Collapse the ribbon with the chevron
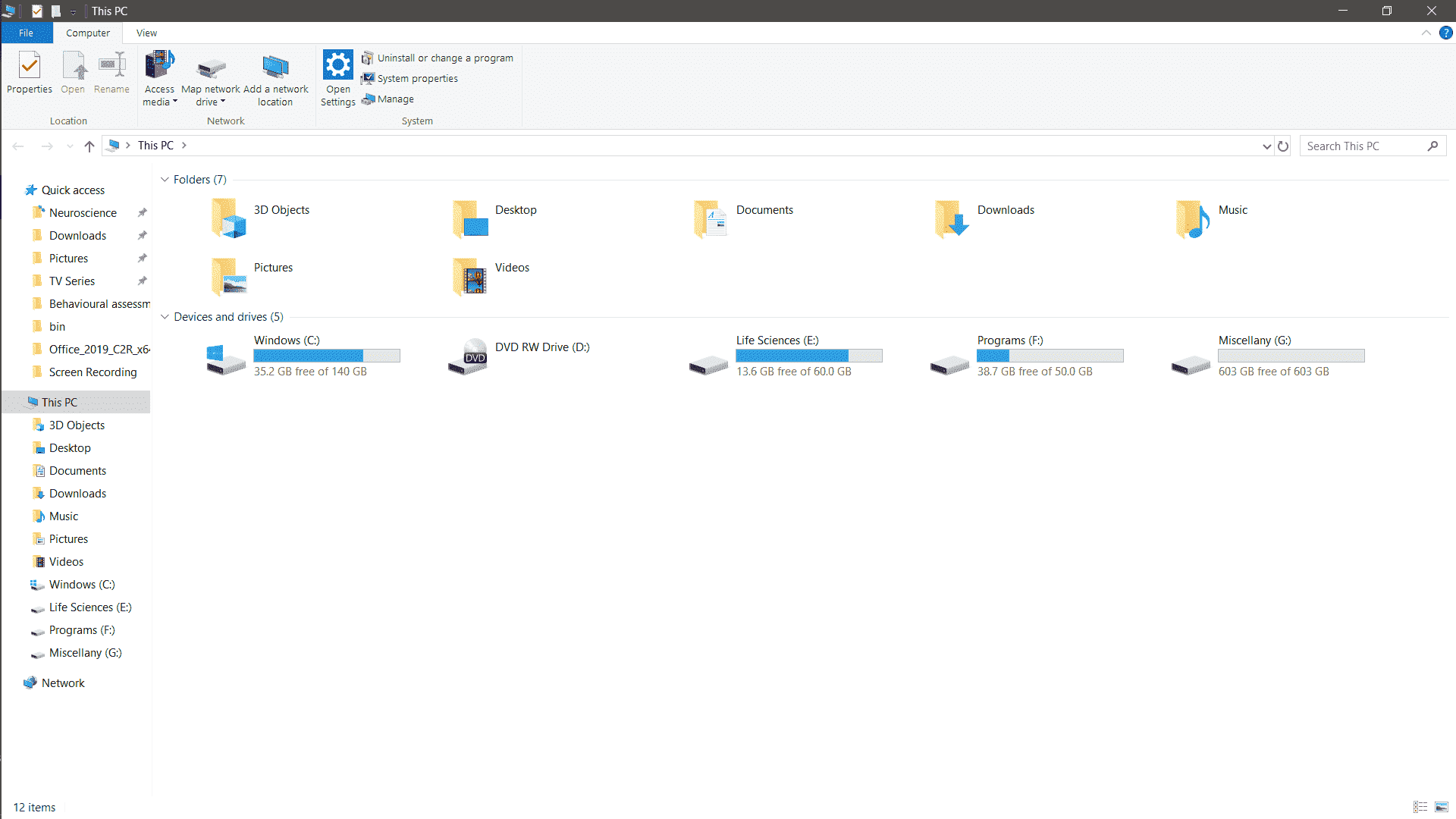1456x819 pixels. click(x=1426, y=33)
